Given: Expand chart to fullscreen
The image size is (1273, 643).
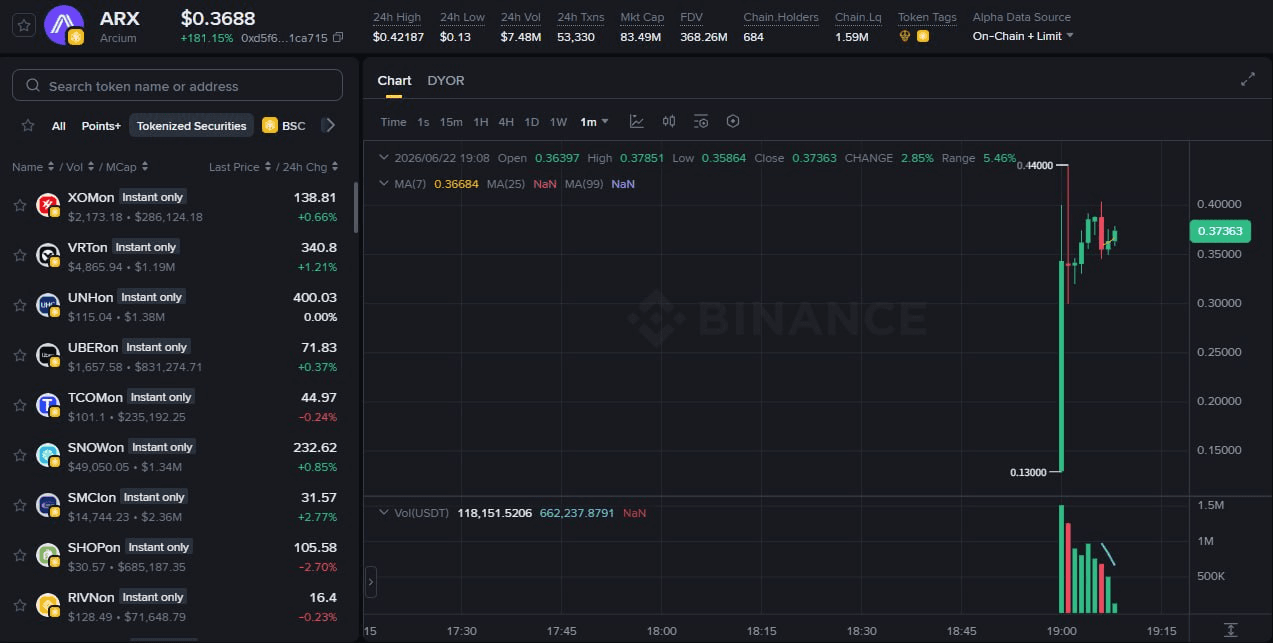Looking at the screenshot, I should (1247, 80).
